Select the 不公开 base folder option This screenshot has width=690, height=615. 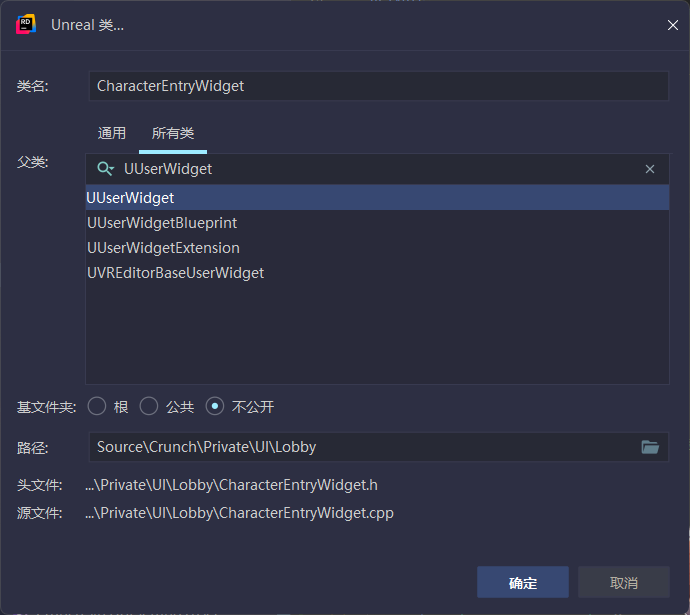pos(215,406)
